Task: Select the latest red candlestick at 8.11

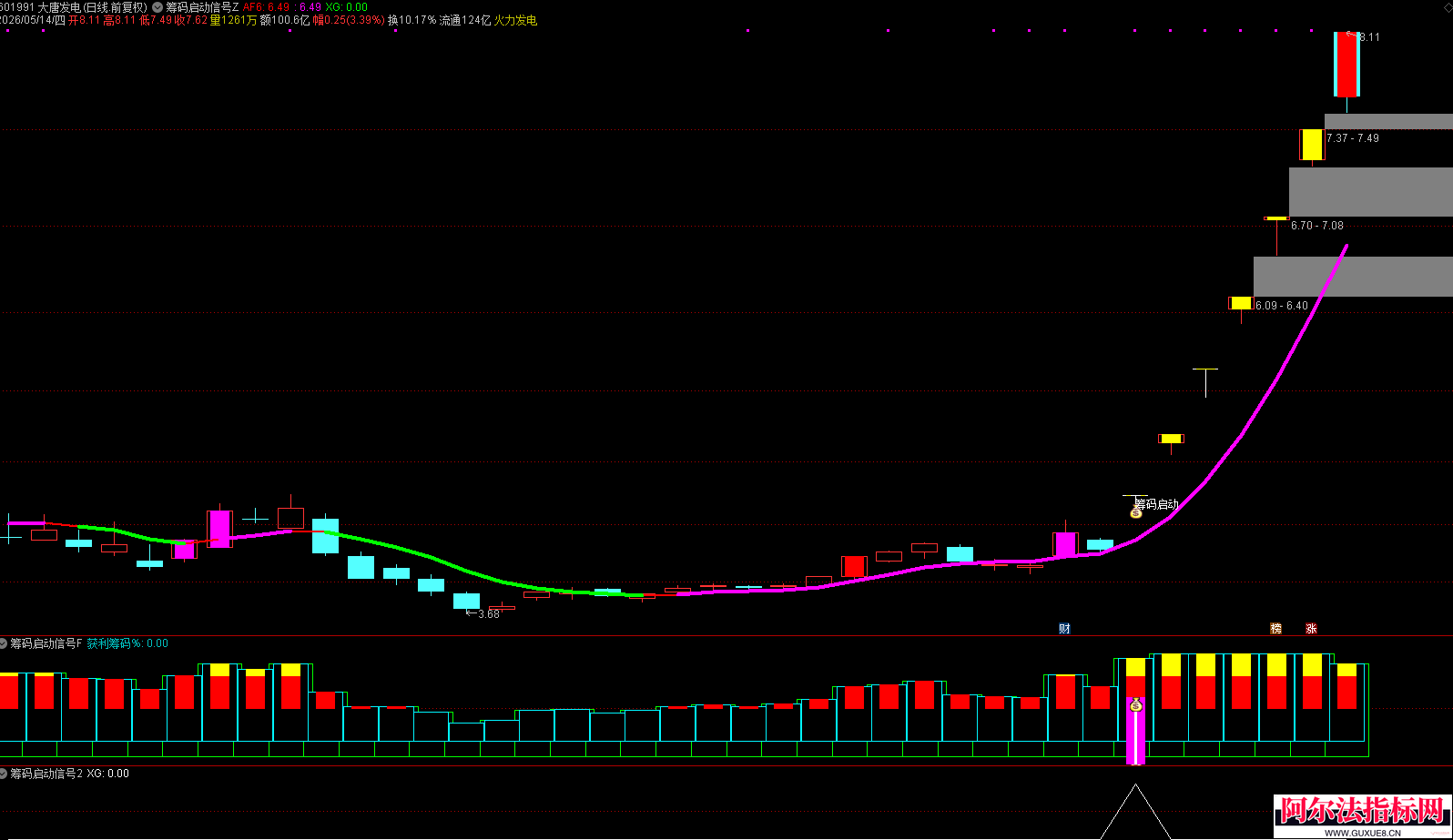Action: 1346,65
